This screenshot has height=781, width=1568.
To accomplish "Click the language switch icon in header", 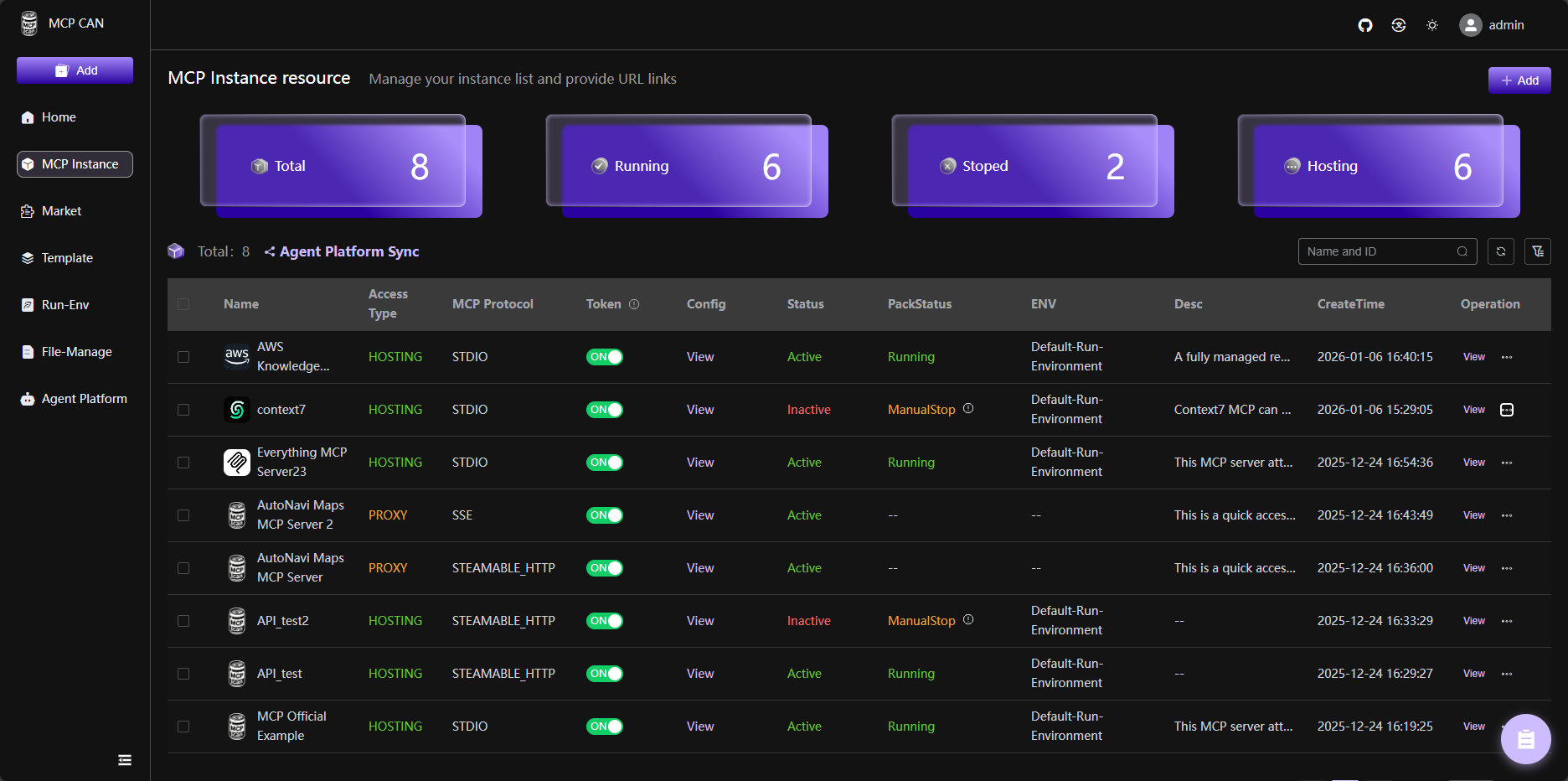I will (1399, 25).
